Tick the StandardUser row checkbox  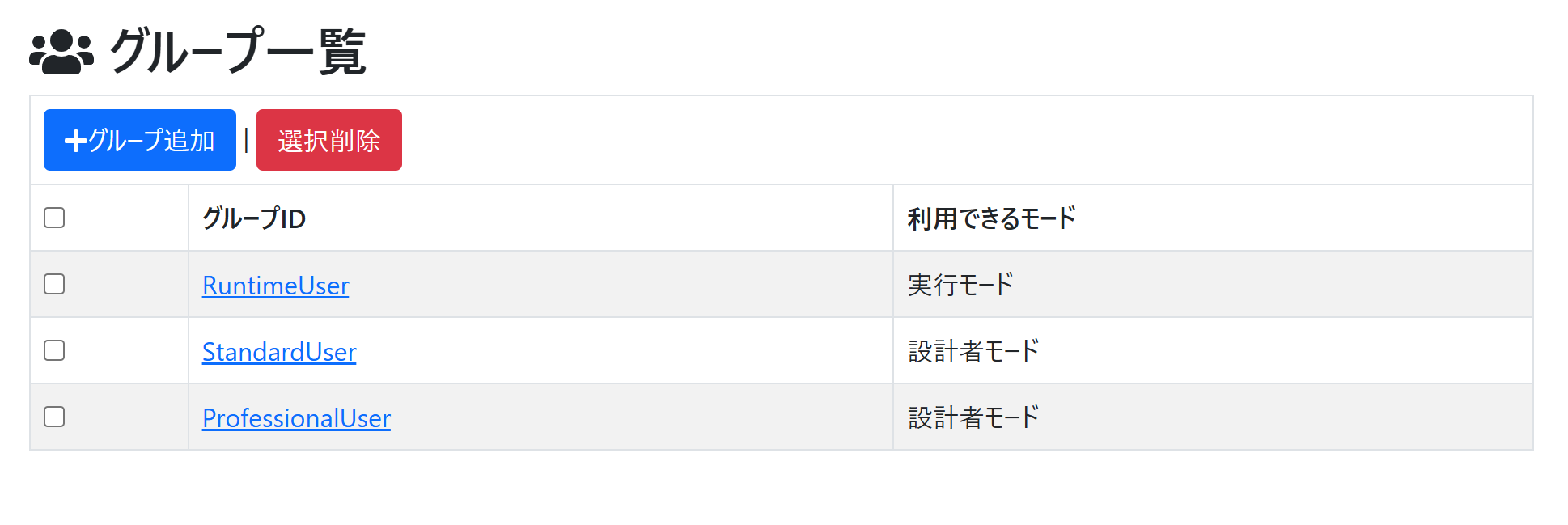pyautogui.click(x=54, y=350)
